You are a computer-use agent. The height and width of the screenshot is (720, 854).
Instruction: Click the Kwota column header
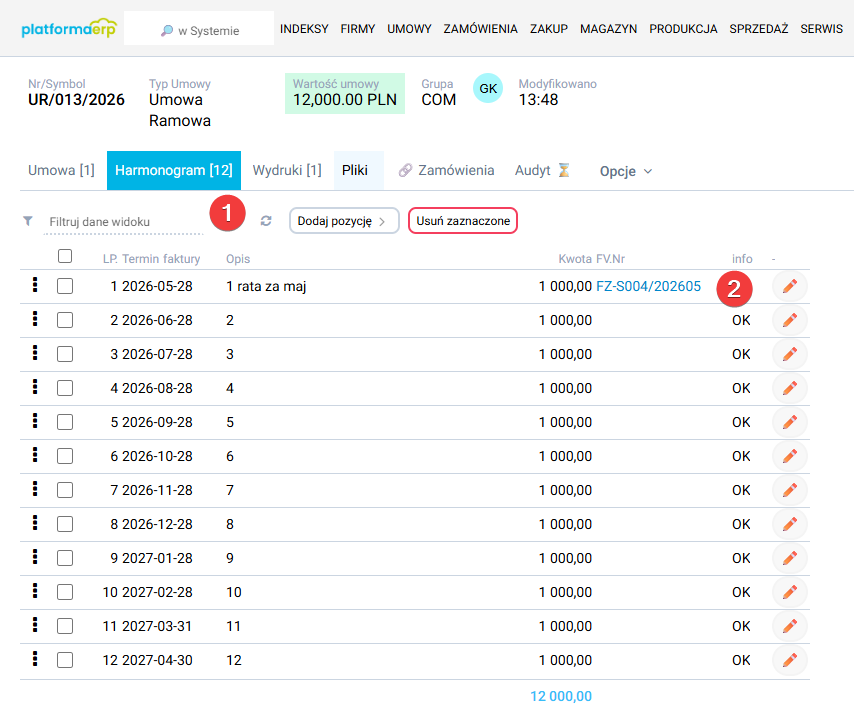[x=575, y=259]
